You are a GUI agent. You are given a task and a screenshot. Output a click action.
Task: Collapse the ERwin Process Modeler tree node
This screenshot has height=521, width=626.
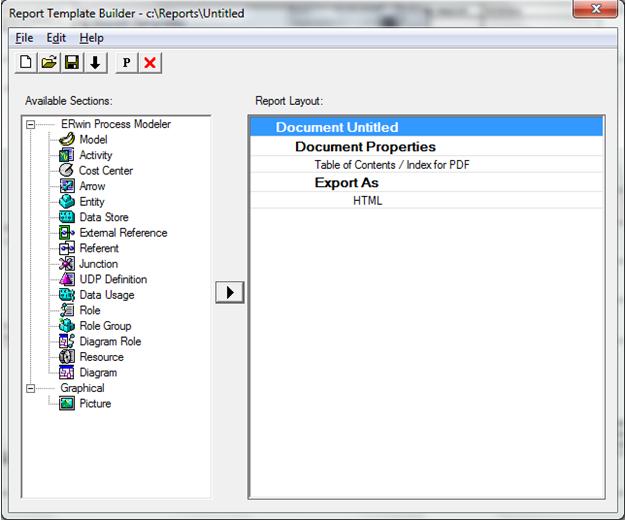pos(30,125)
